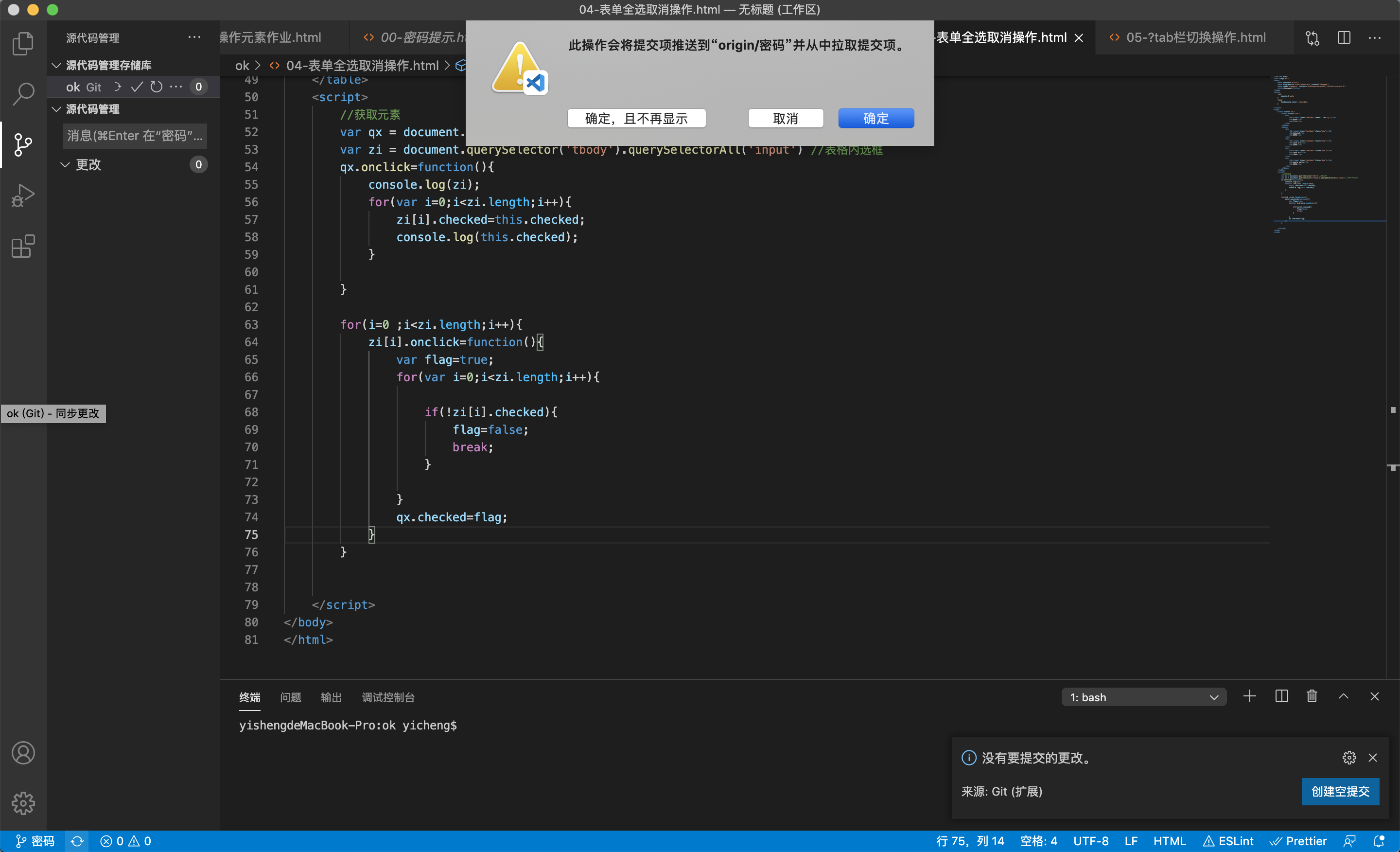
Task: Click the sync changes icon in status bar
Action: point(77,841)
